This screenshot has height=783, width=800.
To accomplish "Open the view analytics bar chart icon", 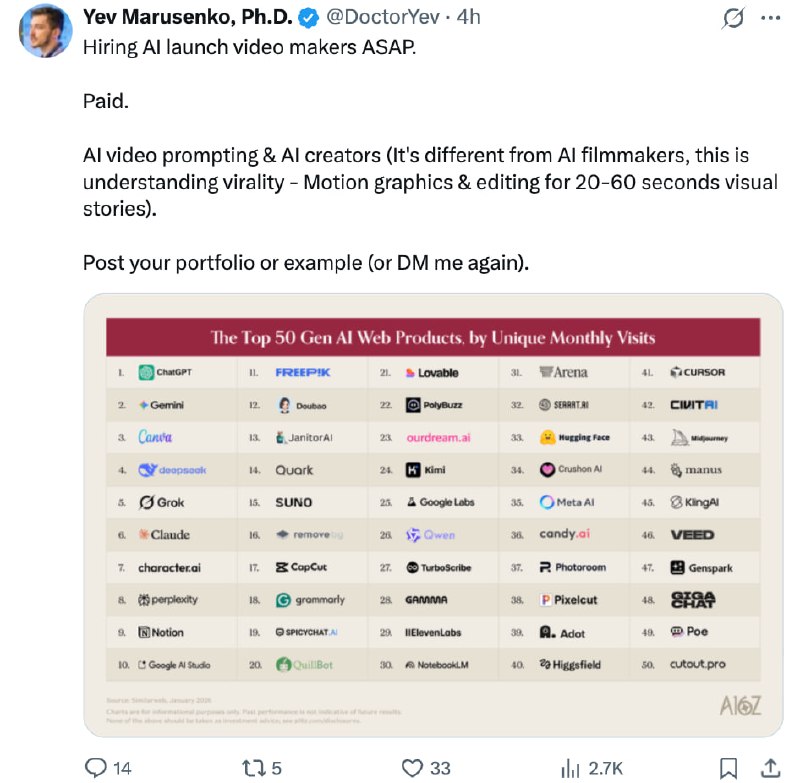I will coord(571,767).
